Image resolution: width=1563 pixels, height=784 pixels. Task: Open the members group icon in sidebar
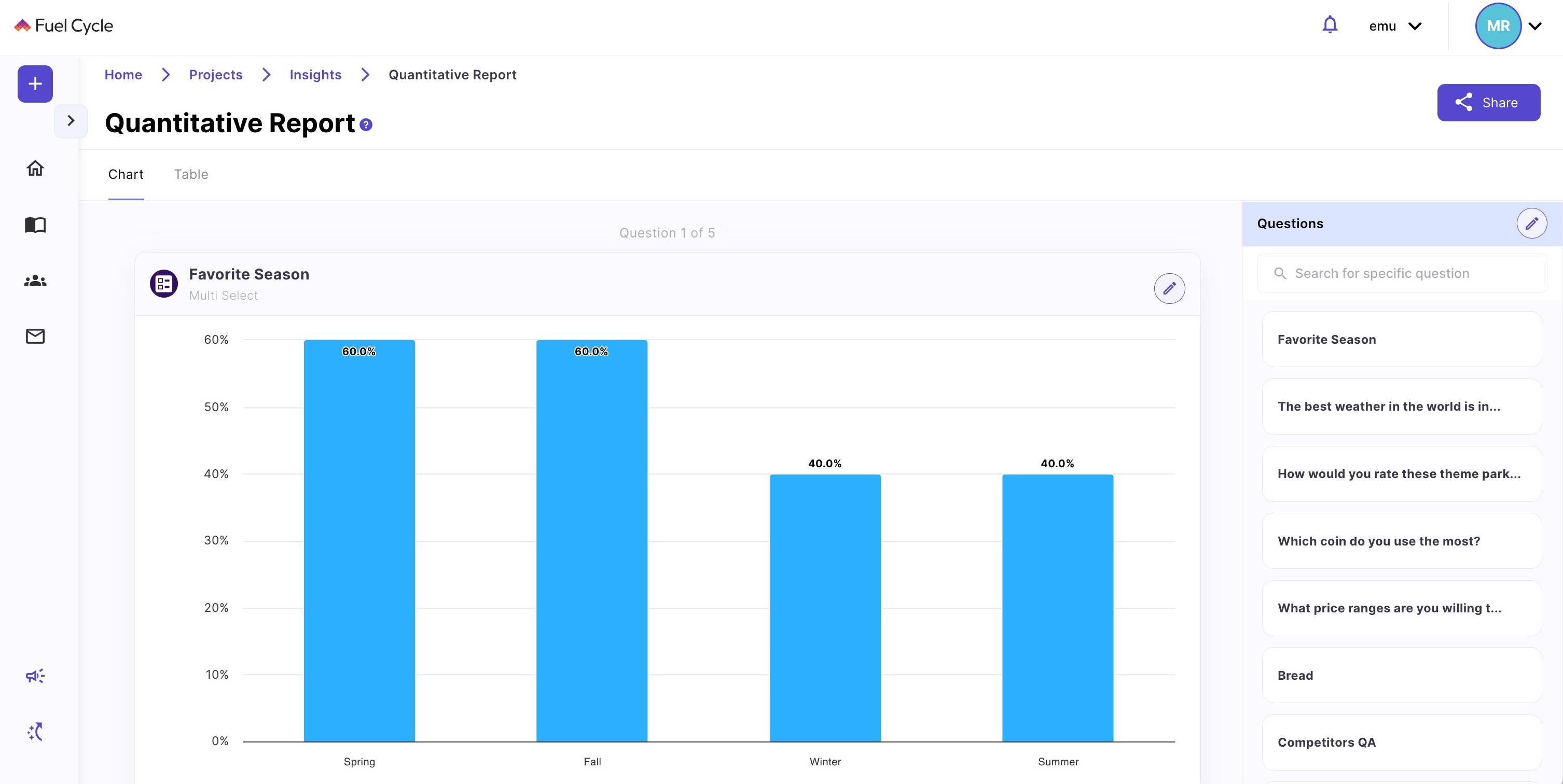tap(35, 281)
